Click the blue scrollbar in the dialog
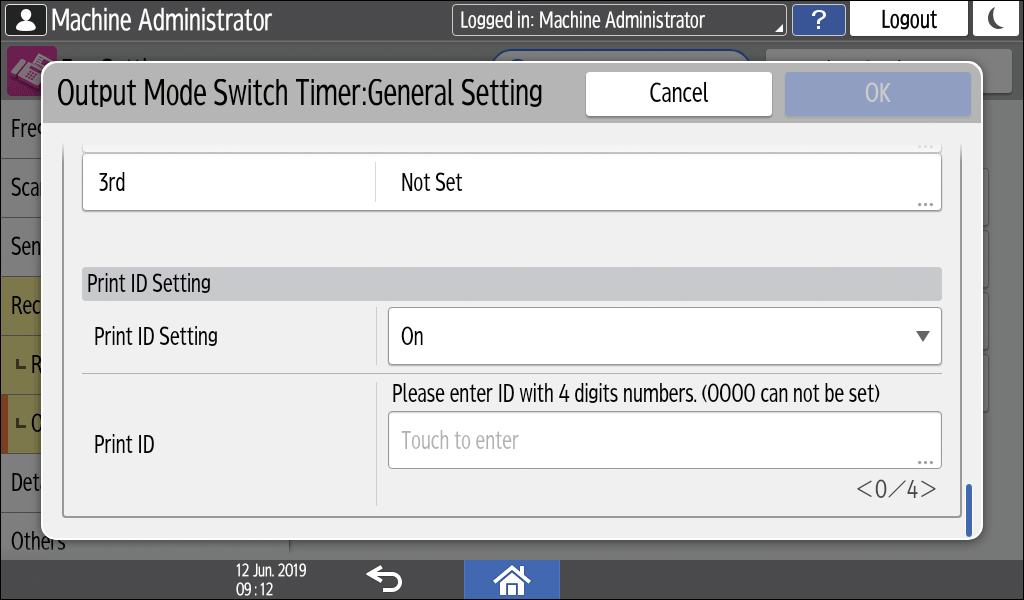 point(968,511)
